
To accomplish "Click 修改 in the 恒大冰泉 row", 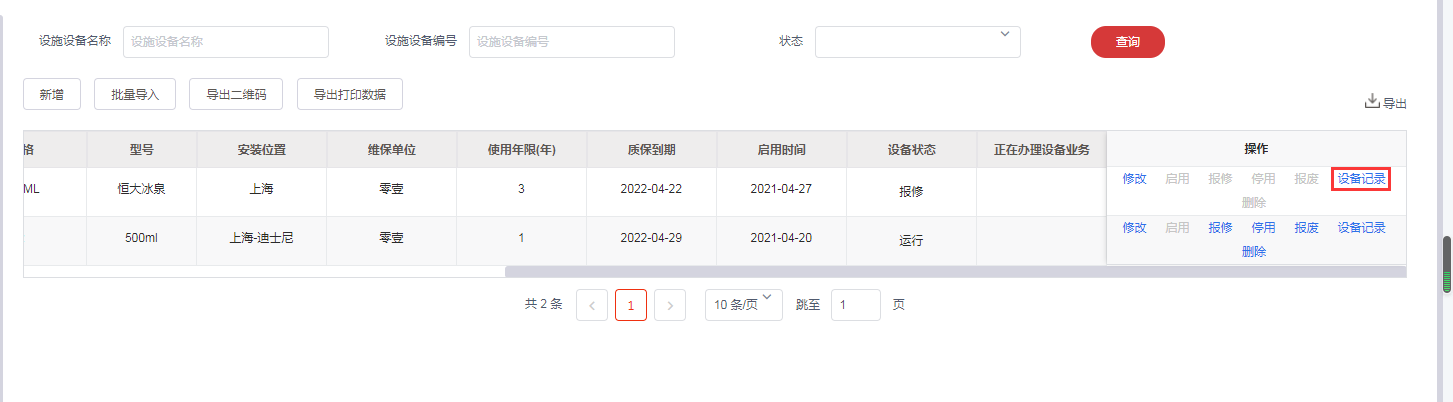I will click(1134, 179).
